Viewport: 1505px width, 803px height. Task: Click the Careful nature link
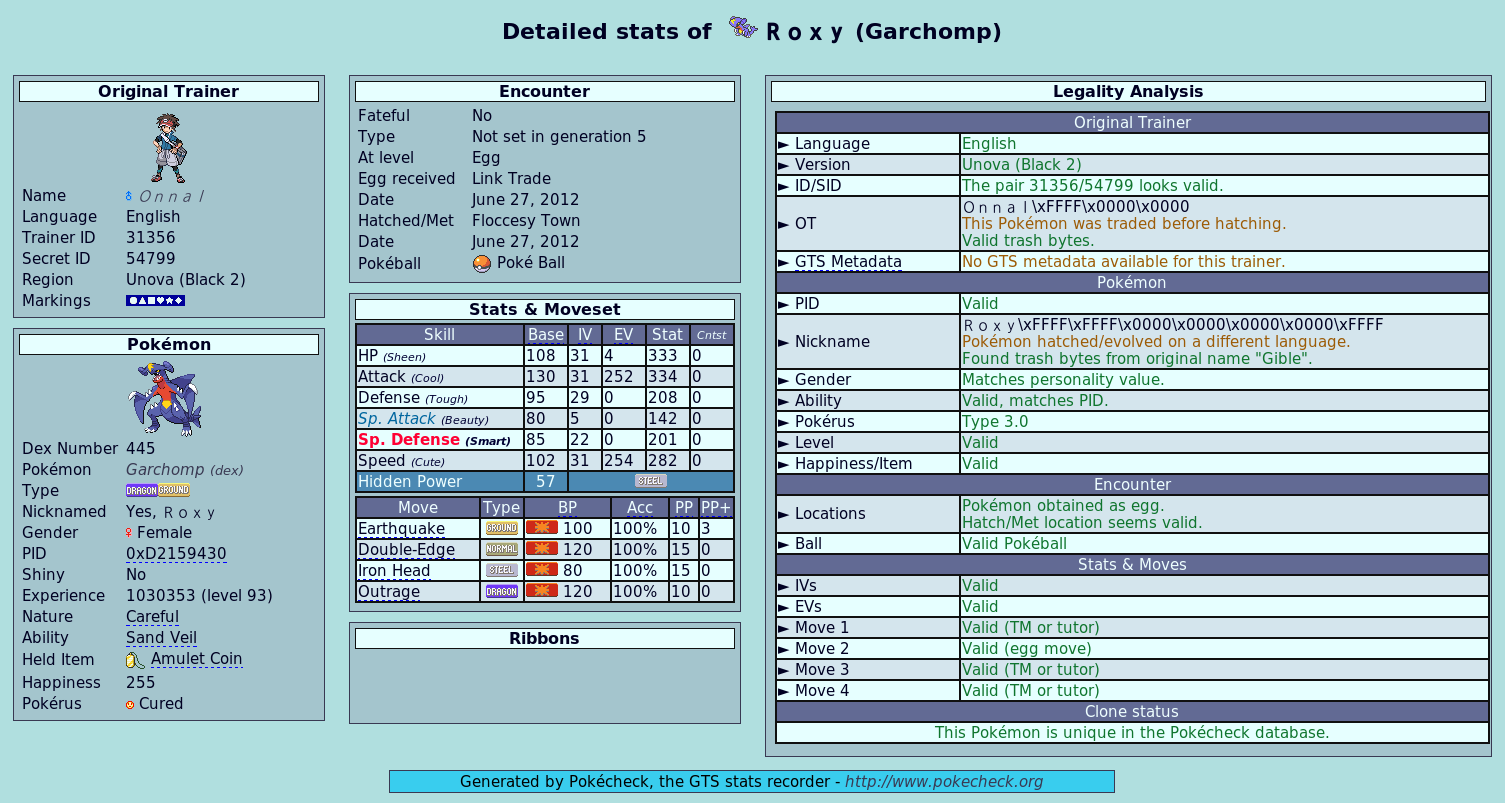[x=152, y=617]
